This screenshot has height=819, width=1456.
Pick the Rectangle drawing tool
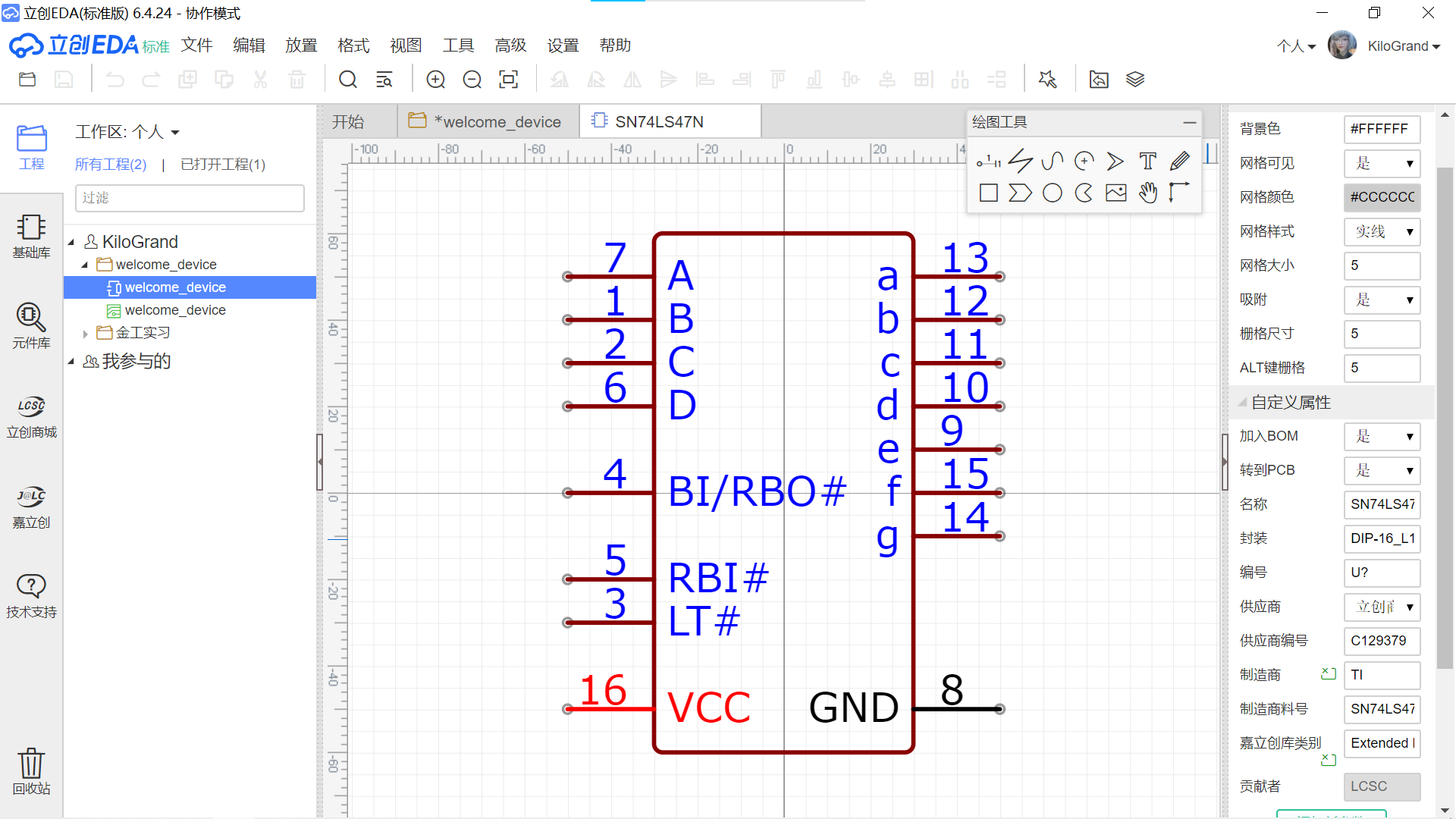pos(988,193)
